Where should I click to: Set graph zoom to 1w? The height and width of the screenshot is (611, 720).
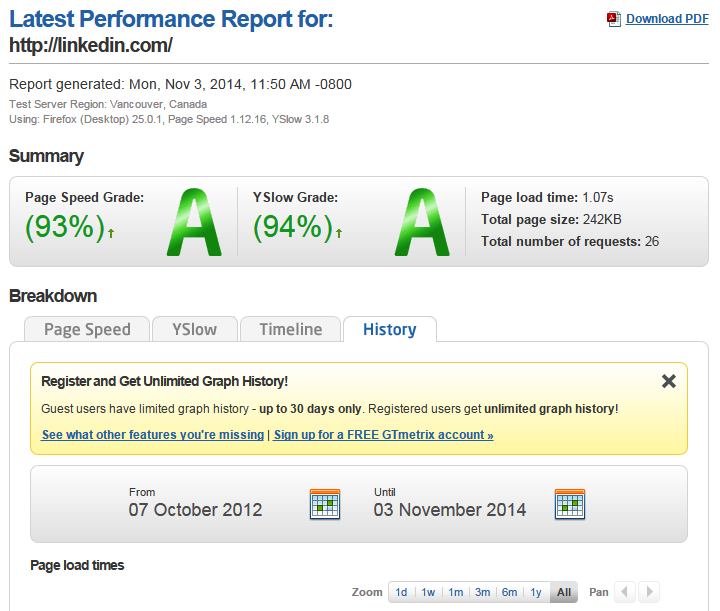click(x=428, y=592)
